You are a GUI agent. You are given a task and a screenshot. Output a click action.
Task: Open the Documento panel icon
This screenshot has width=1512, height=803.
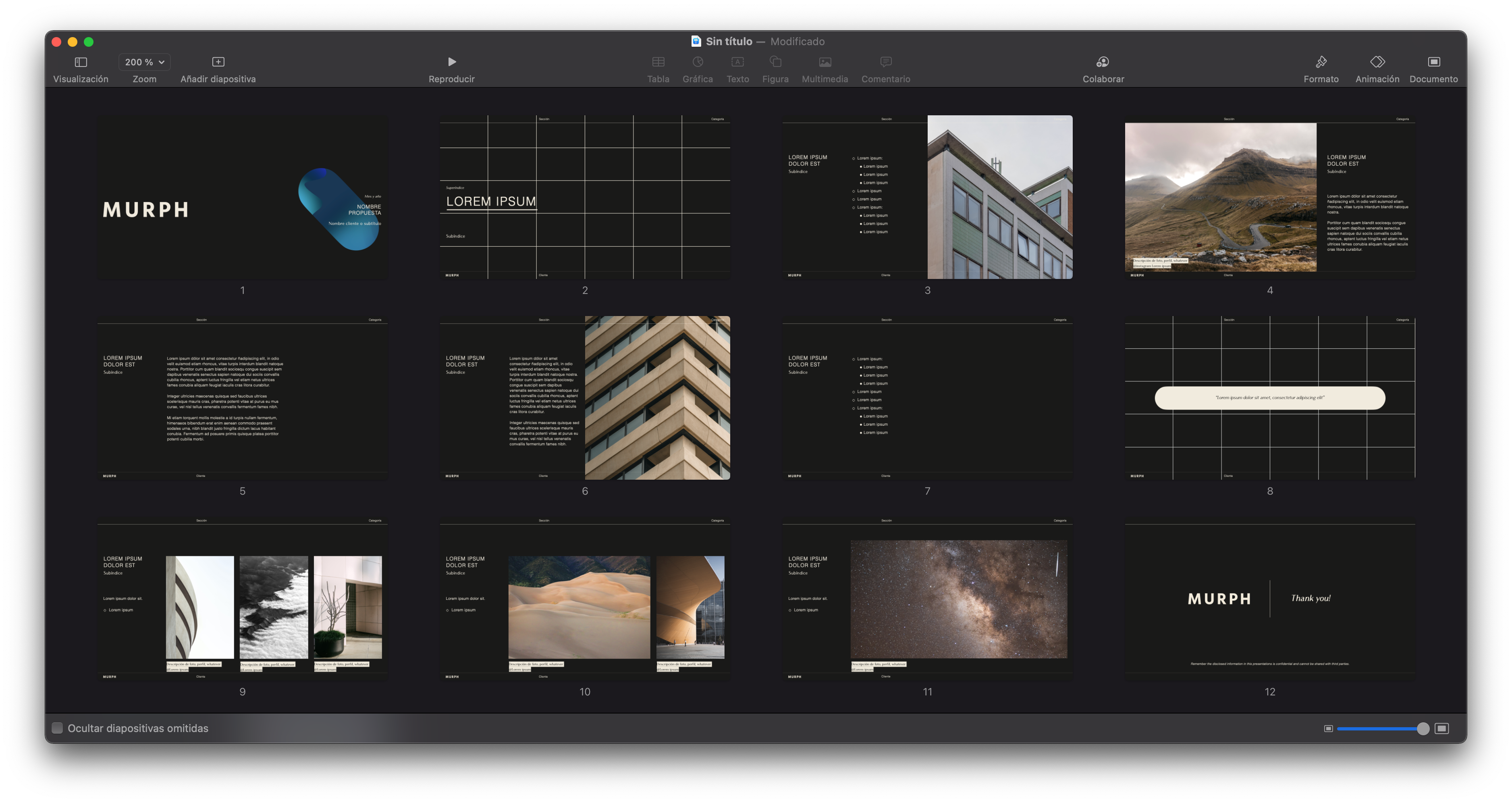coord(1433,62)
